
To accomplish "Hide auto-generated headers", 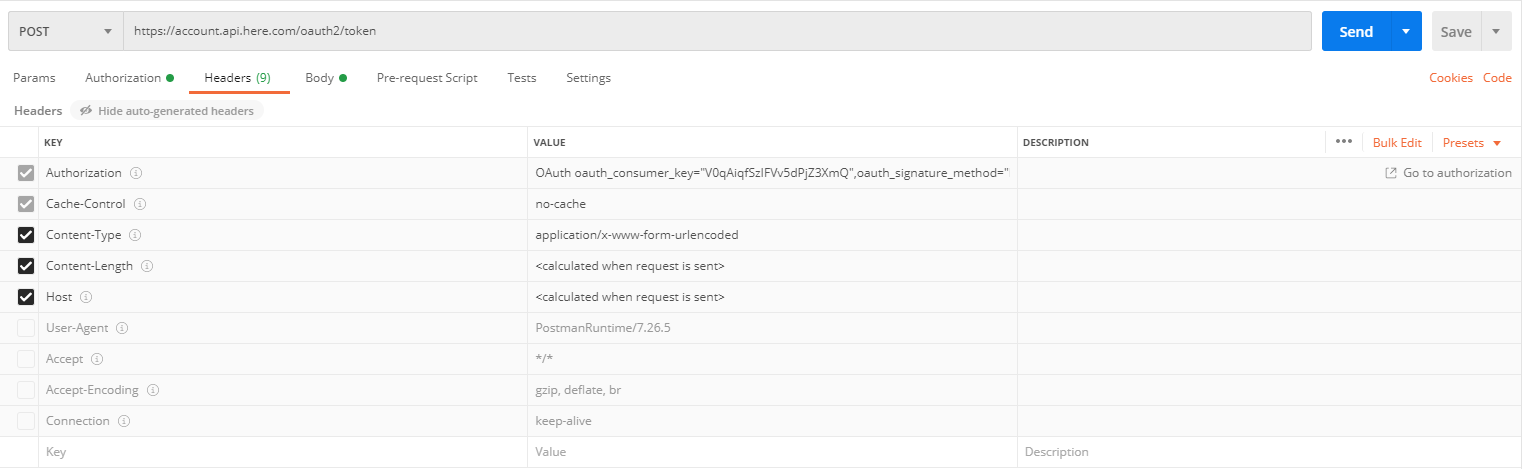I will pos(167,111).
